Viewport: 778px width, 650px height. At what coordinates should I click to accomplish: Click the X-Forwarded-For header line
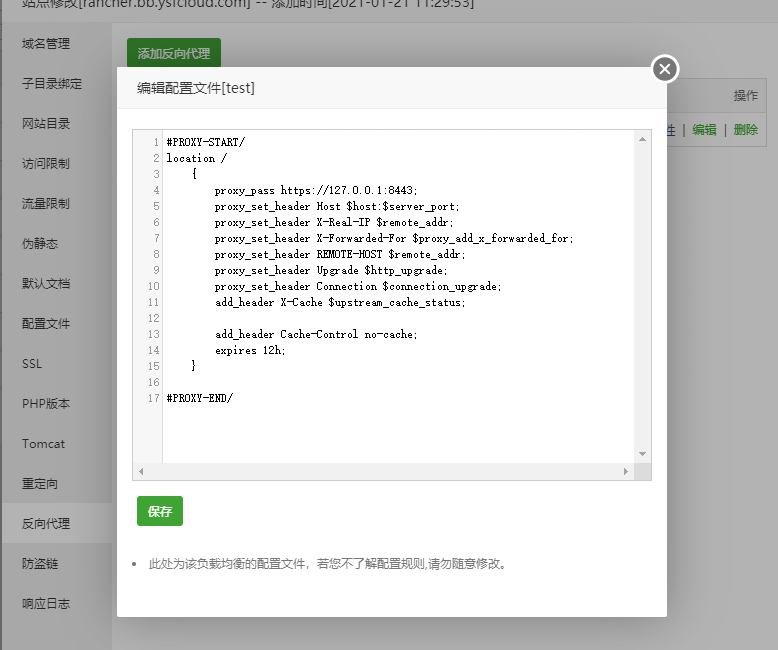pyautogui.click(x=394, y=239)
